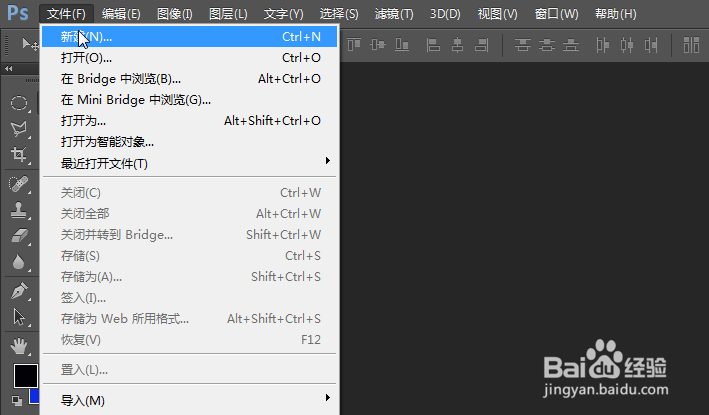Select the Hand tool
Screen dimensions: 709x415
[19, 347]
